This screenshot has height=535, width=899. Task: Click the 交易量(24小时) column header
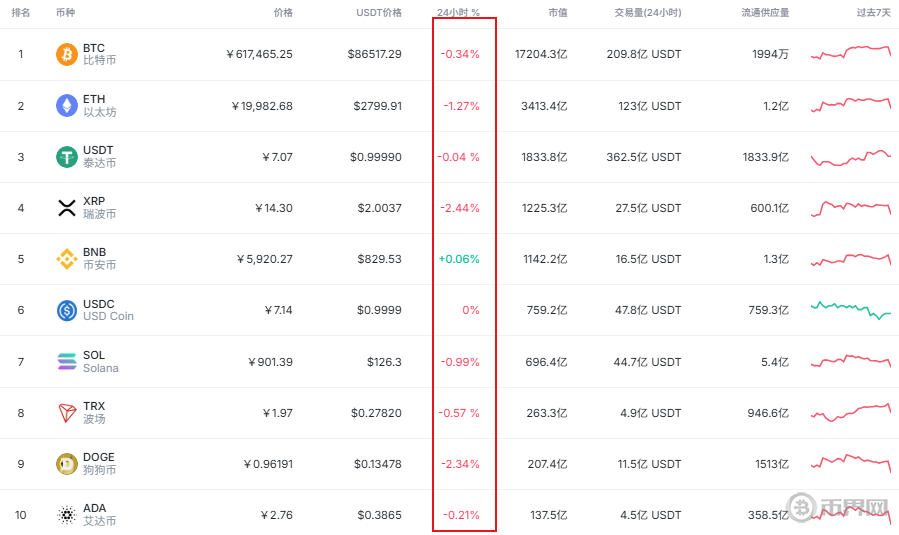(648, 13)
